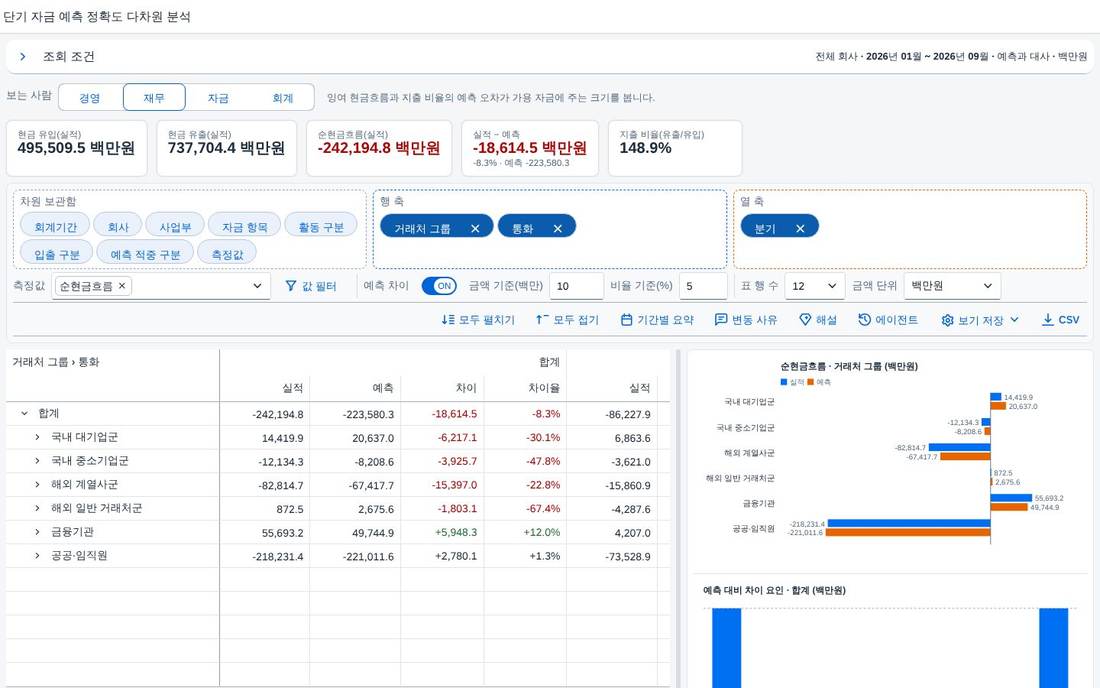This screenshot has width=1100, height=688.
Task: Open the 값 필터 filter
Action: 311,285
